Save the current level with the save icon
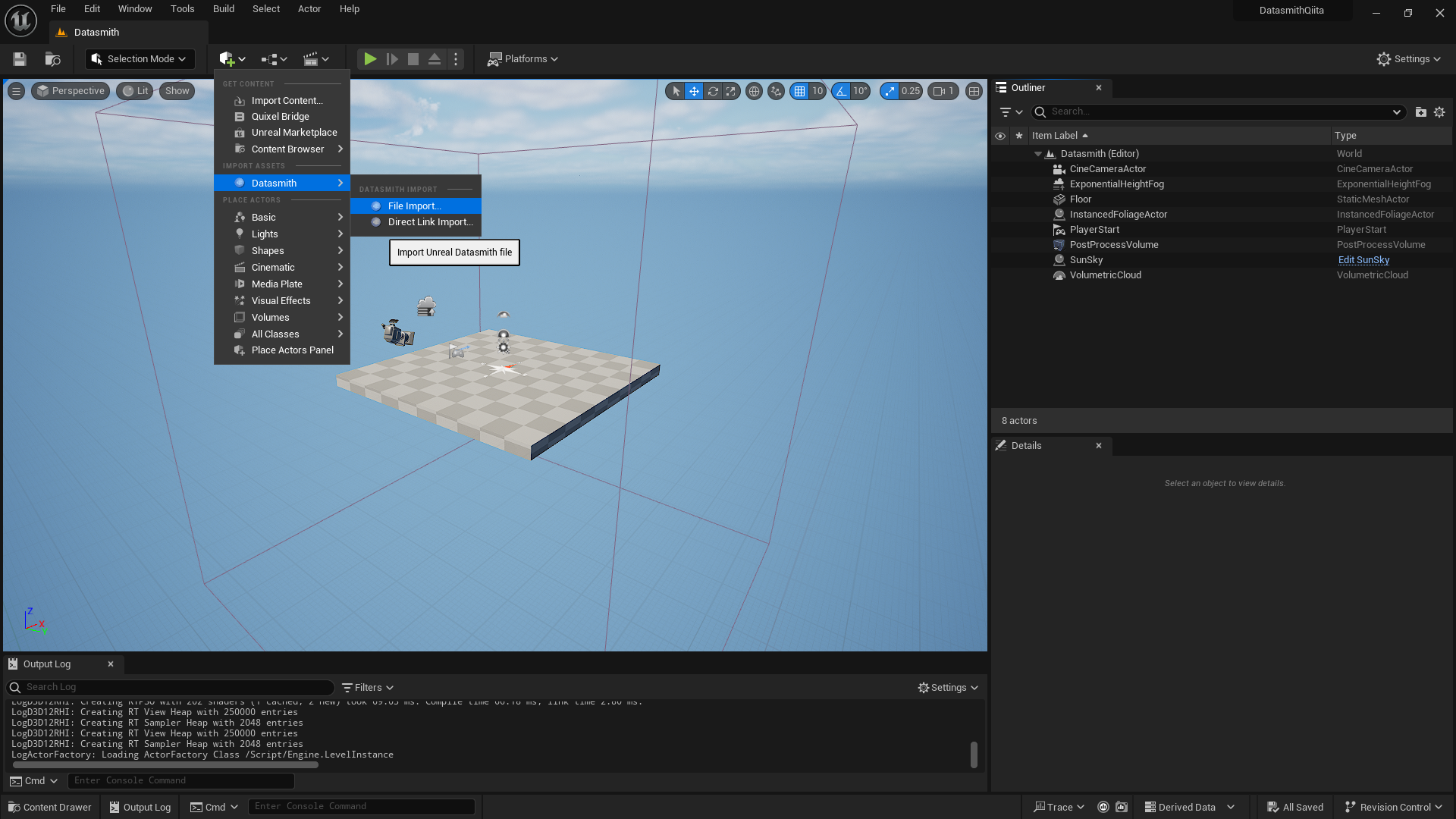This screenshot has width=1456, height=819. [x=19, y=58]
